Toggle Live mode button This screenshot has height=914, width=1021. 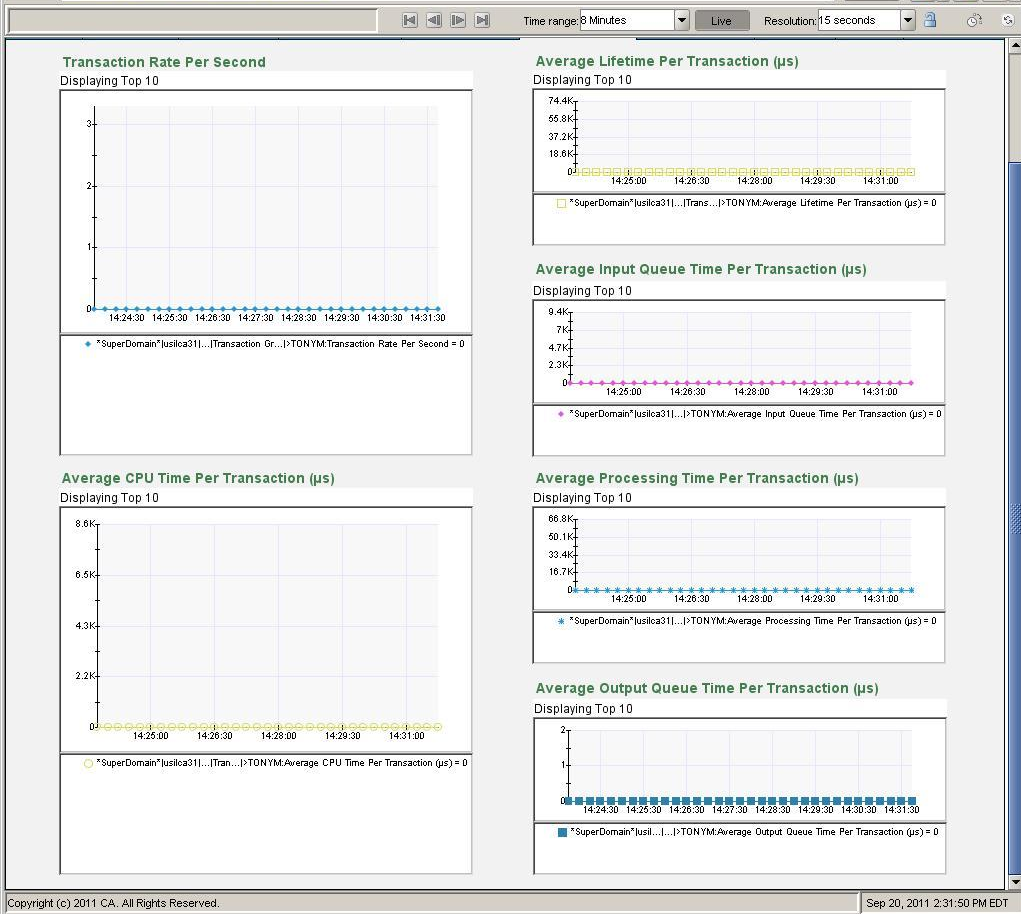[x=721, y=21]
